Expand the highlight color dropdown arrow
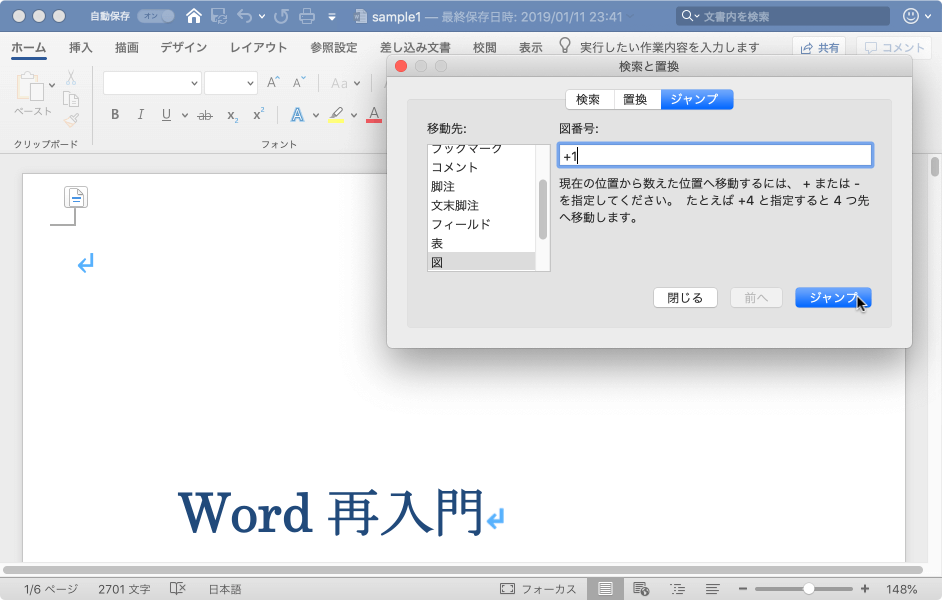 (354, 115)
